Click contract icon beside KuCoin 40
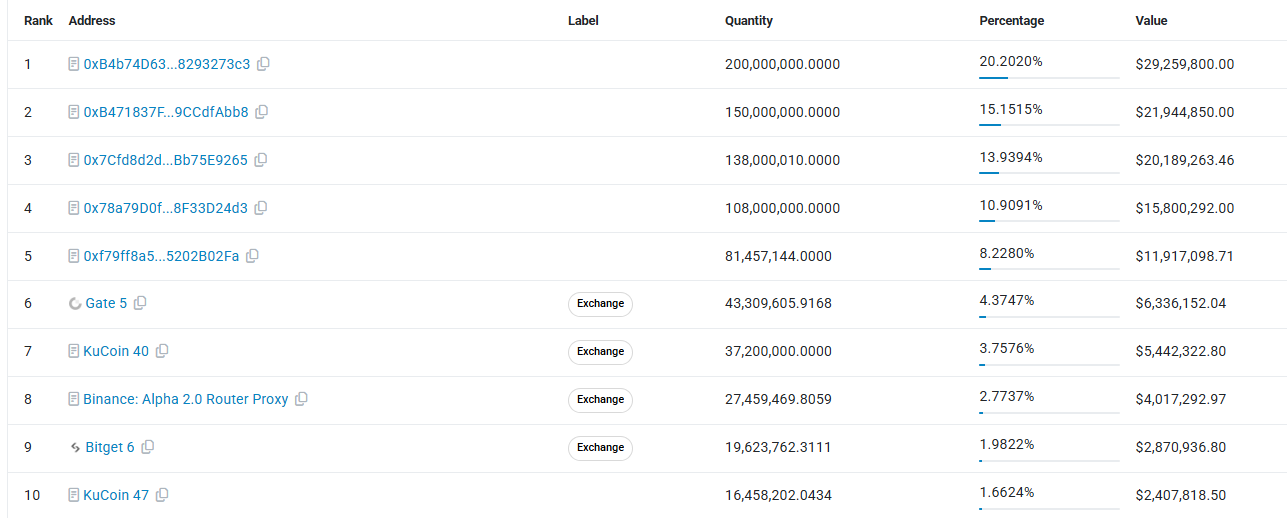The image size is (1287, 518). (74, 351)
